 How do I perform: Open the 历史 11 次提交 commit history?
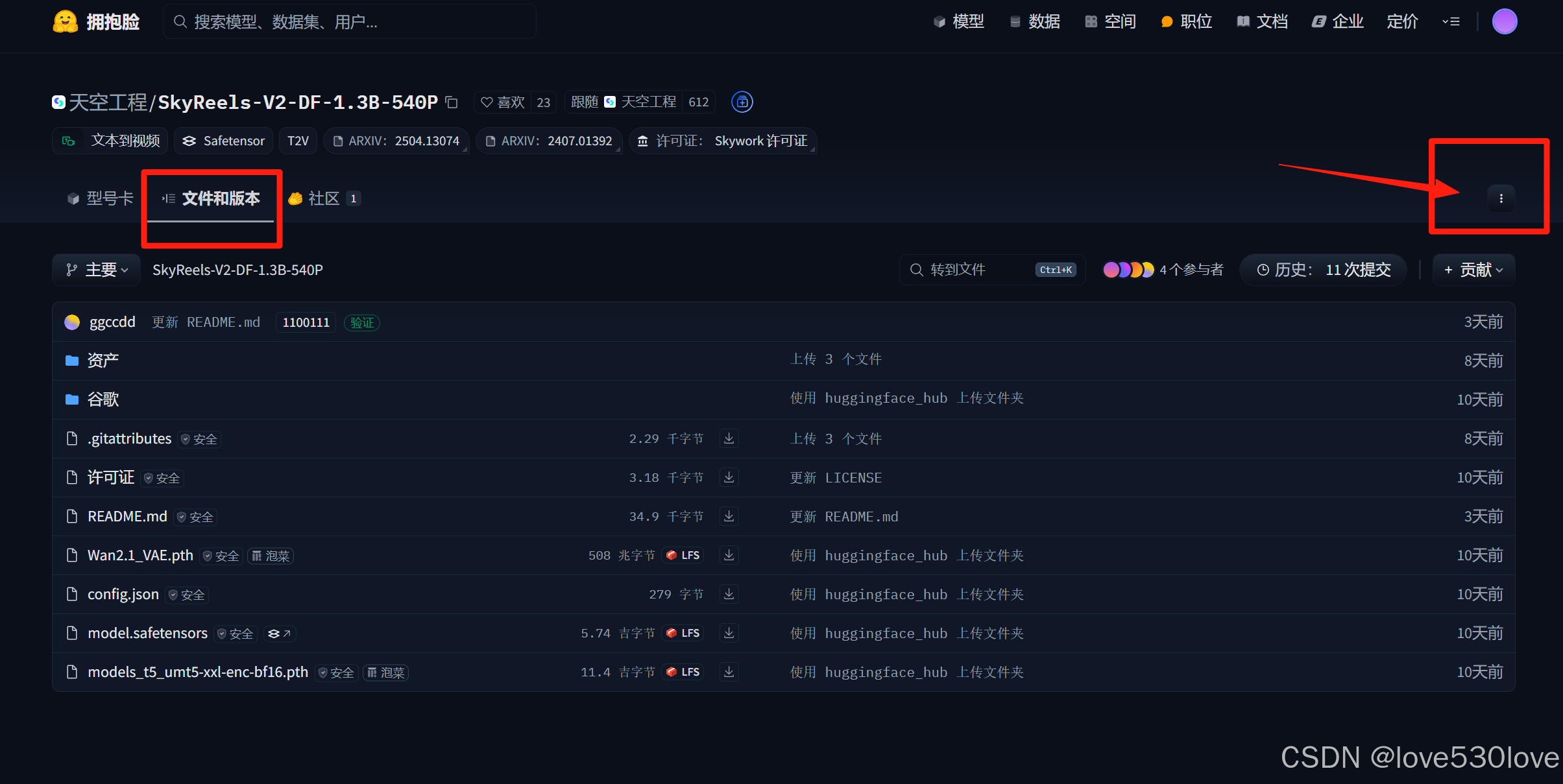pos(1324,270)
